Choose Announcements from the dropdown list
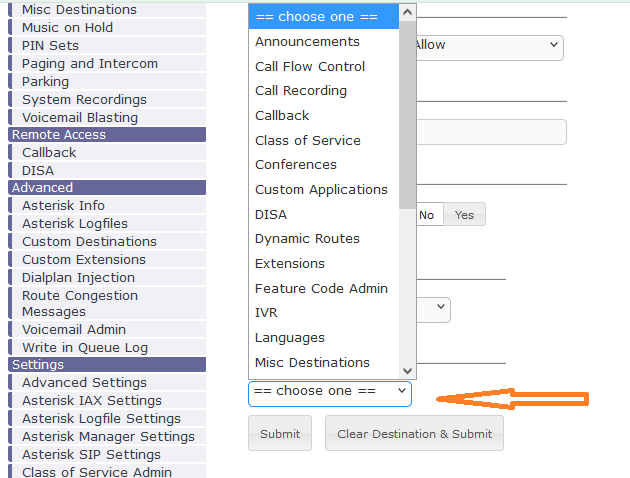The width and height of the screenshot is (630, 478). [307, 42]
